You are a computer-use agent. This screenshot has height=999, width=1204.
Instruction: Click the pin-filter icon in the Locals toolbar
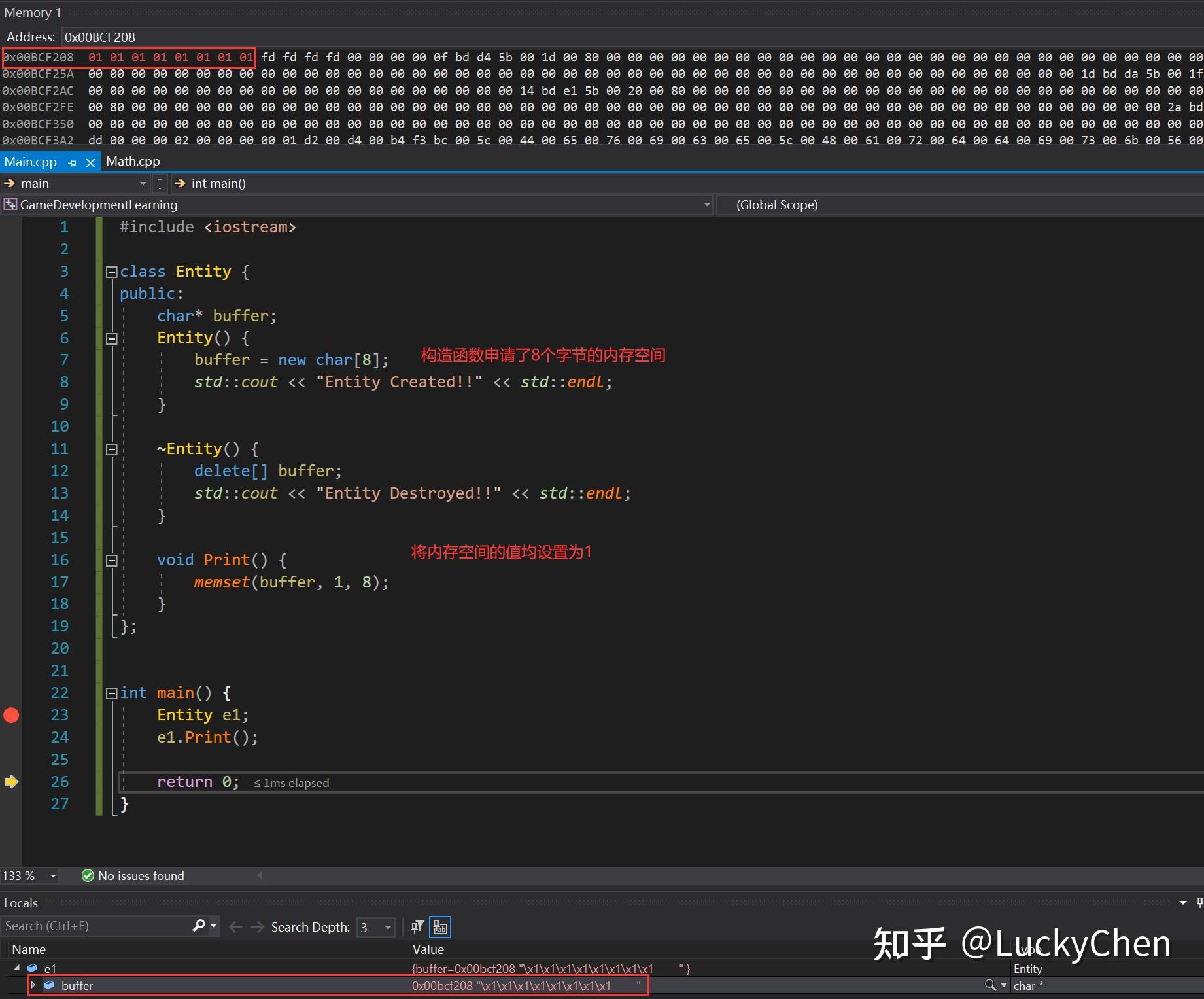pyautogui.click(x=416, y=927)
